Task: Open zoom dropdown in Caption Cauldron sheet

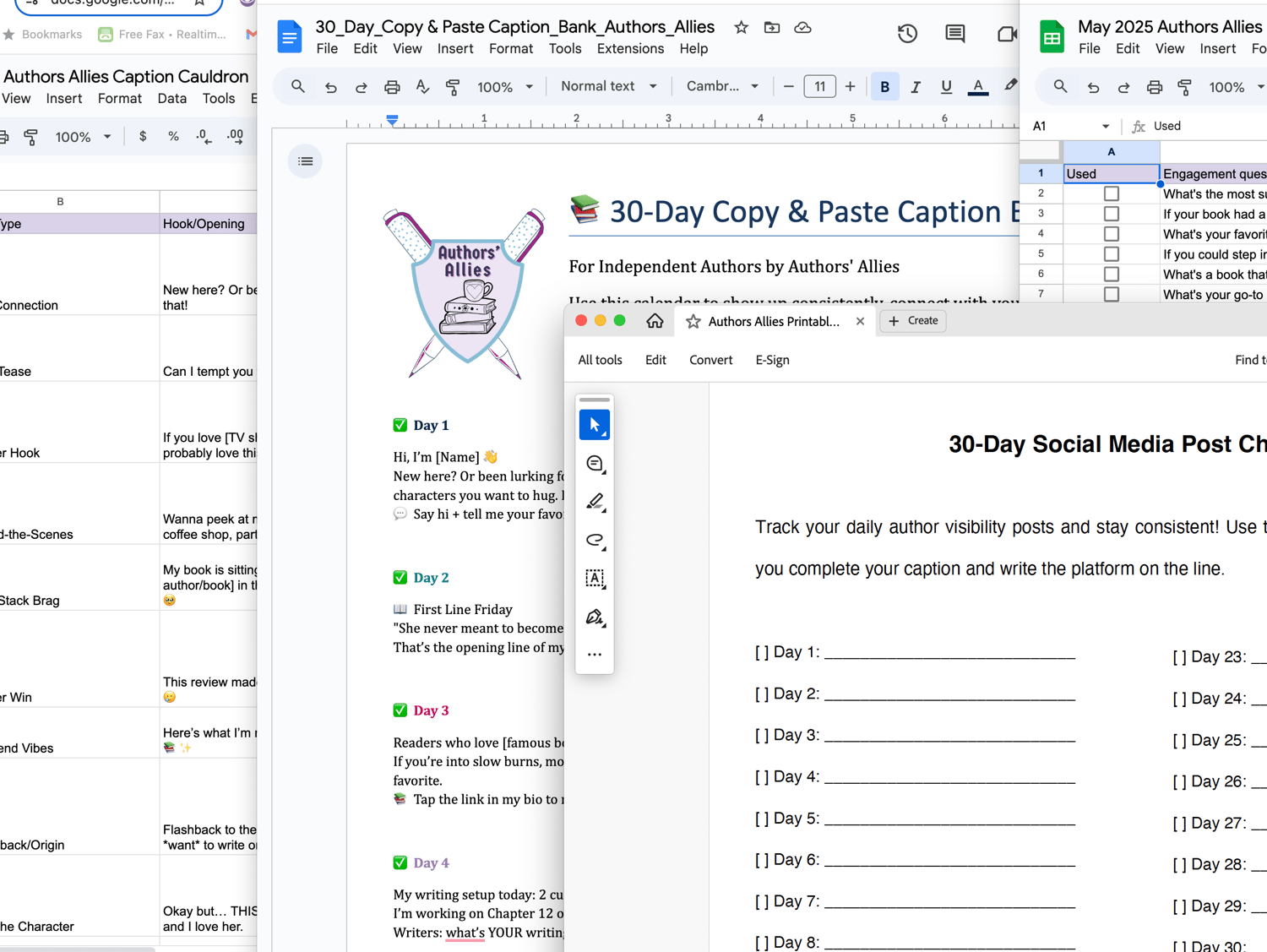Action: (83, 137)
